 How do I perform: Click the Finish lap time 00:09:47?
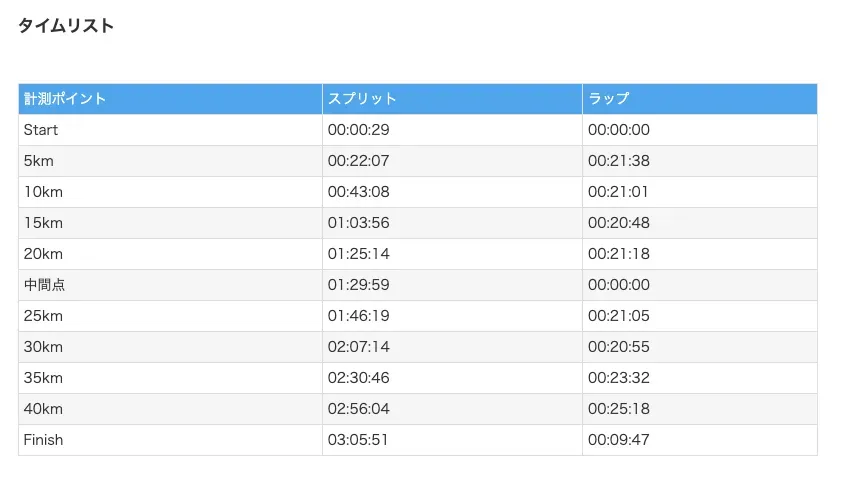618,440
